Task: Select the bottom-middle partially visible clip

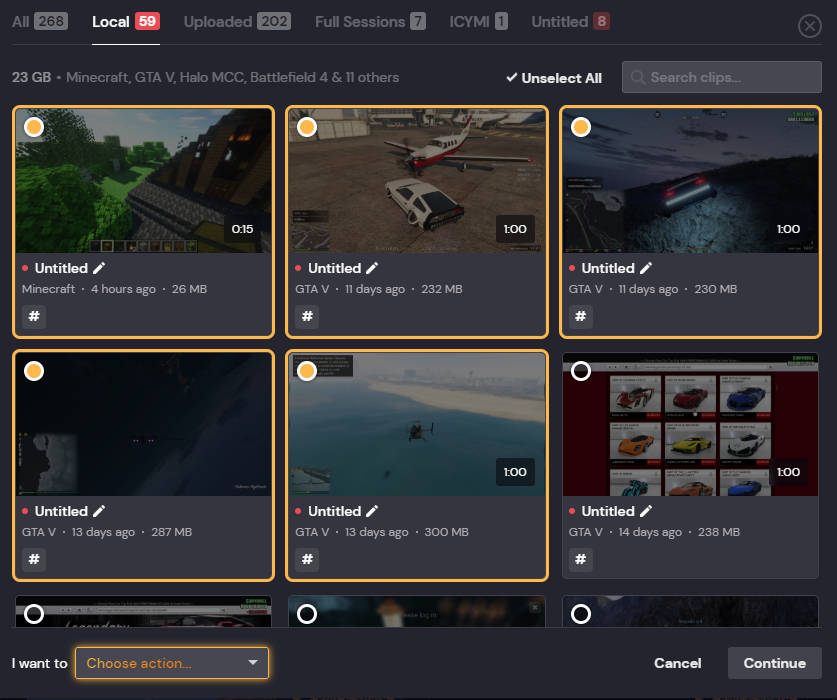Action: click(307, 614)
